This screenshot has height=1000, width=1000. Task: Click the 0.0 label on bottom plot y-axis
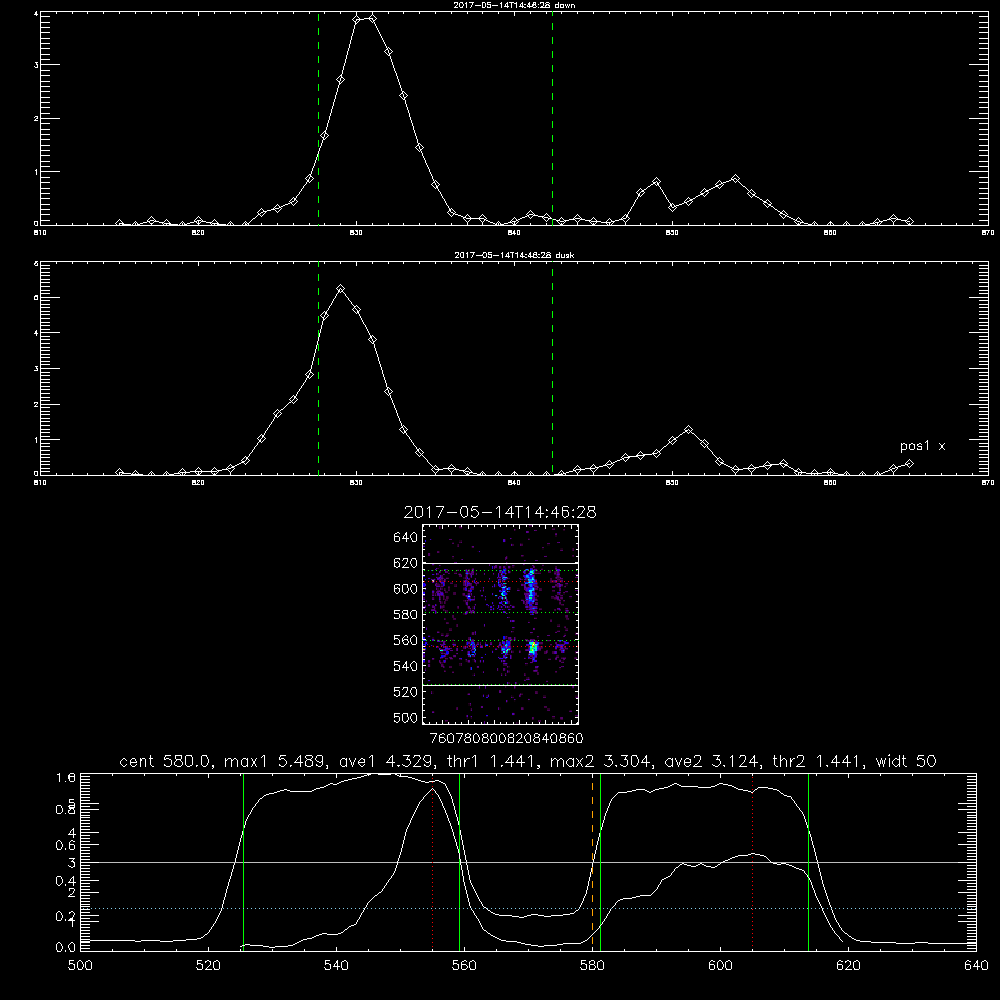66,947
